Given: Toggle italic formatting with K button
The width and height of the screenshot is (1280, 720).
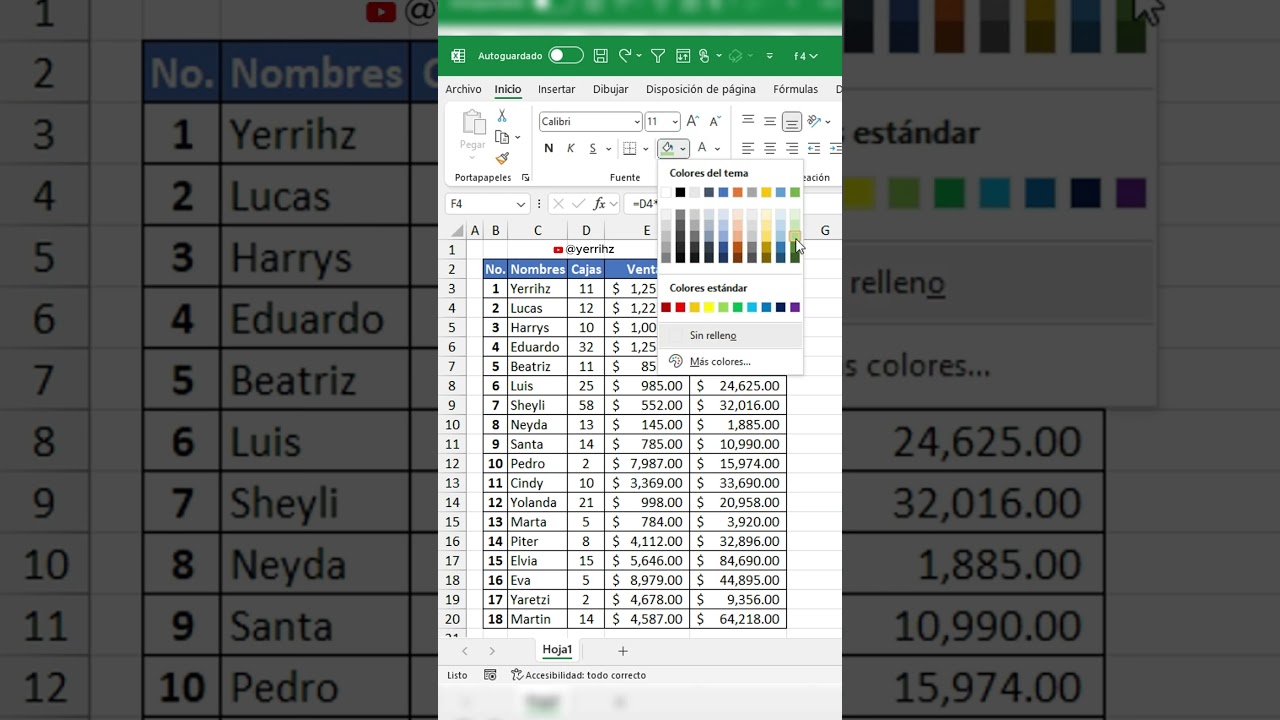Looking at the screenshot, I should coord(571,149).
